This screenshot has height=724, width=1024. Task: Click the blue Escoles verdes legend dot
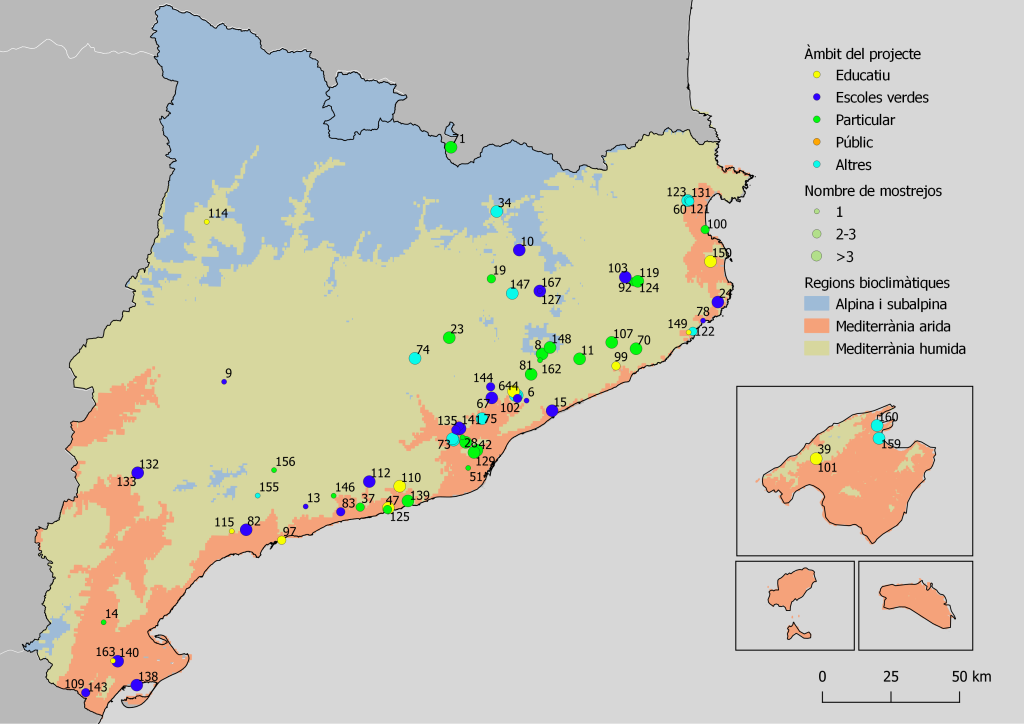pos(817,98)
